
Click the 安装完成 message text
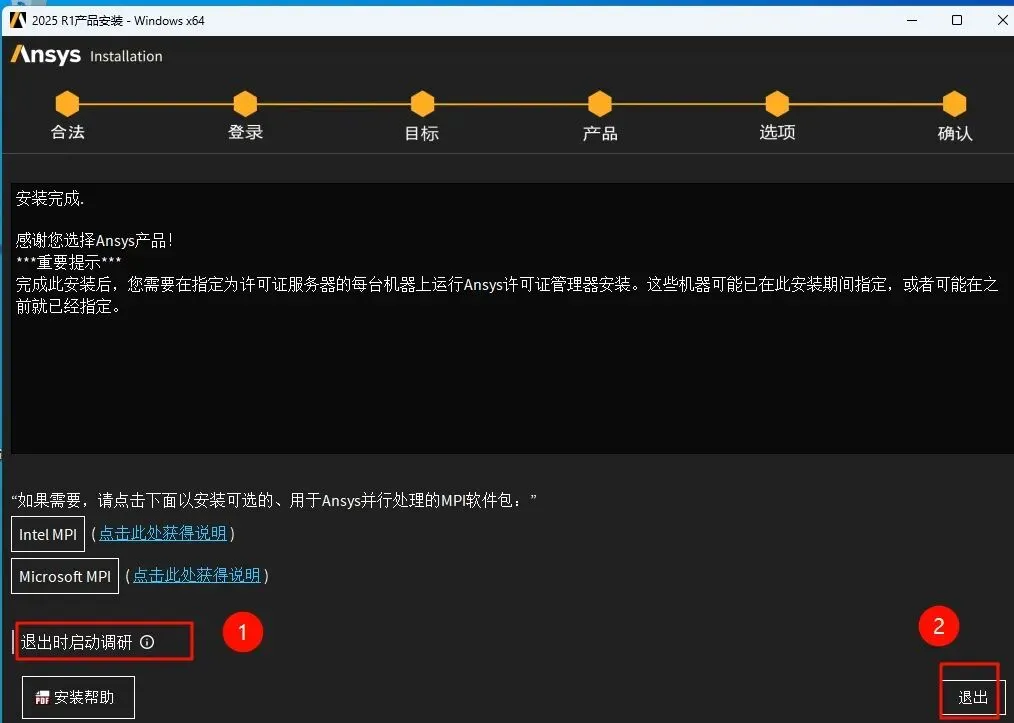[x=50, y=199]
